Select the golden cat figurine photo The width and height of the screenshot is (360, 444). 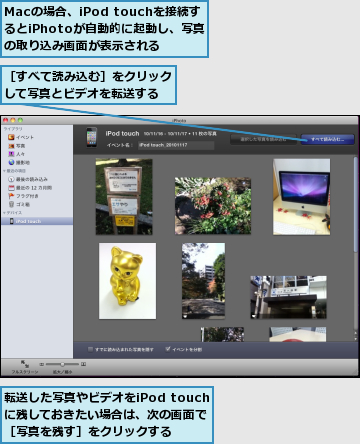pyautogui.click(x=127, y=281)
